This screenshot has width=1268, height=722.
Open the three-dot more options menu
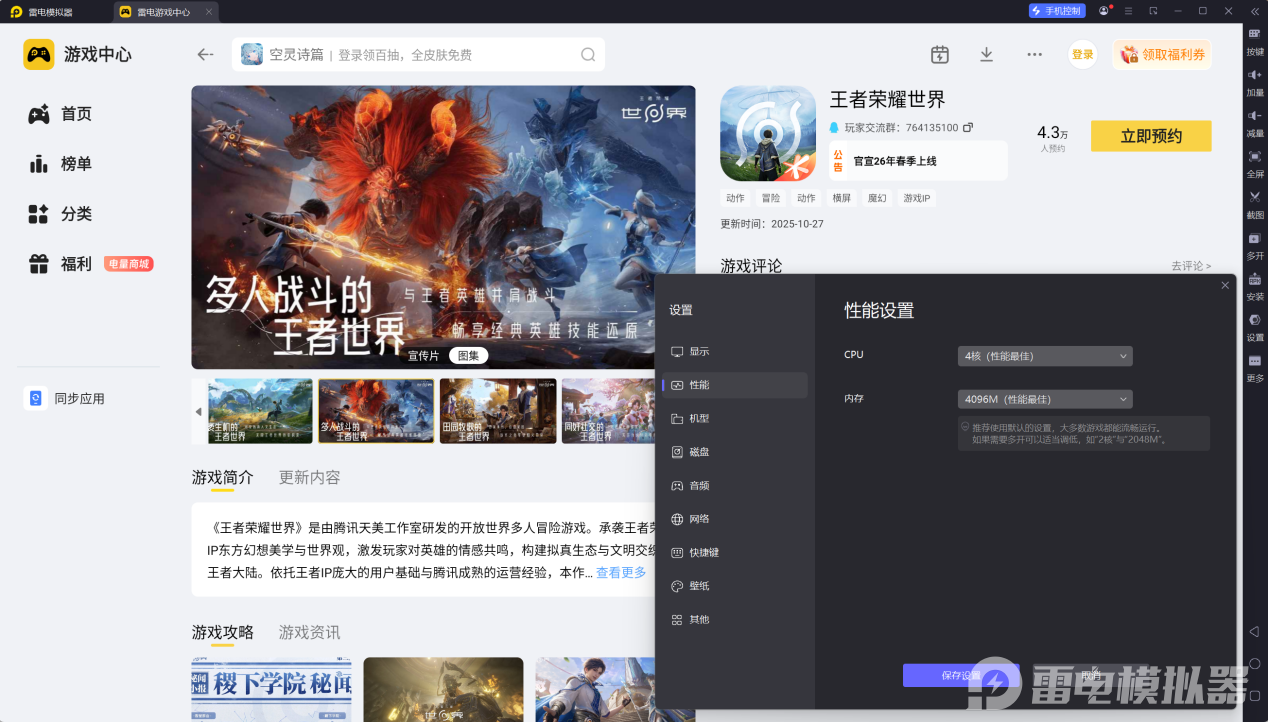point(1034,55)
